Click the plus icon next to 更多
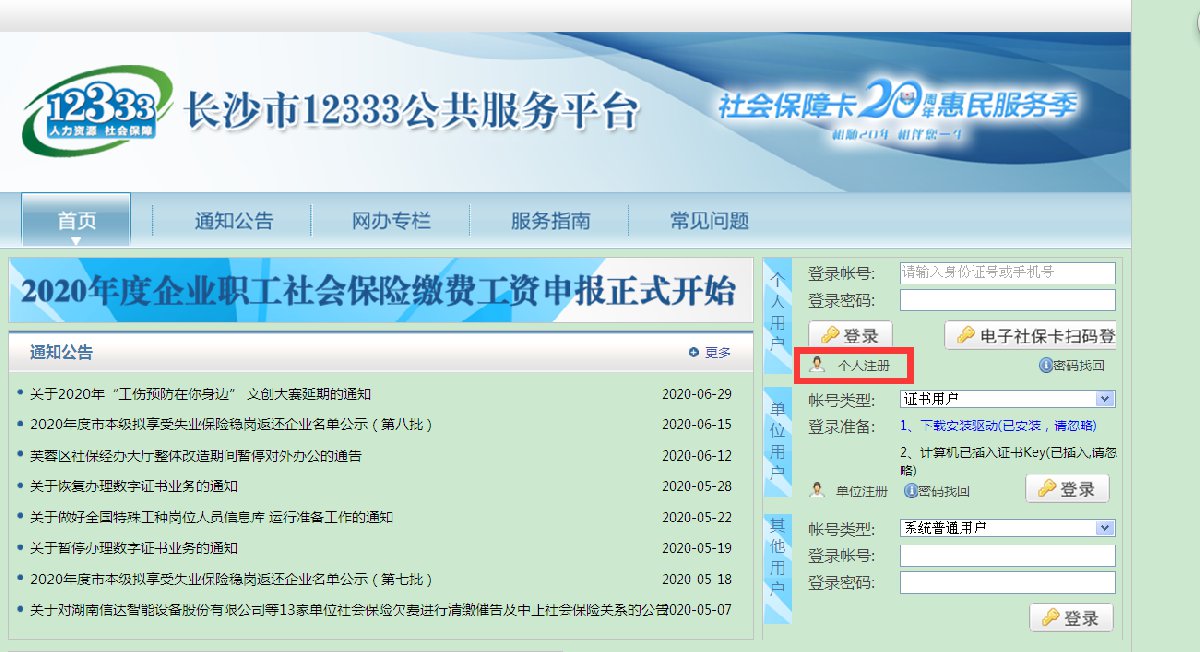This screenshot has height=652, width=1200. coord(693,352)
